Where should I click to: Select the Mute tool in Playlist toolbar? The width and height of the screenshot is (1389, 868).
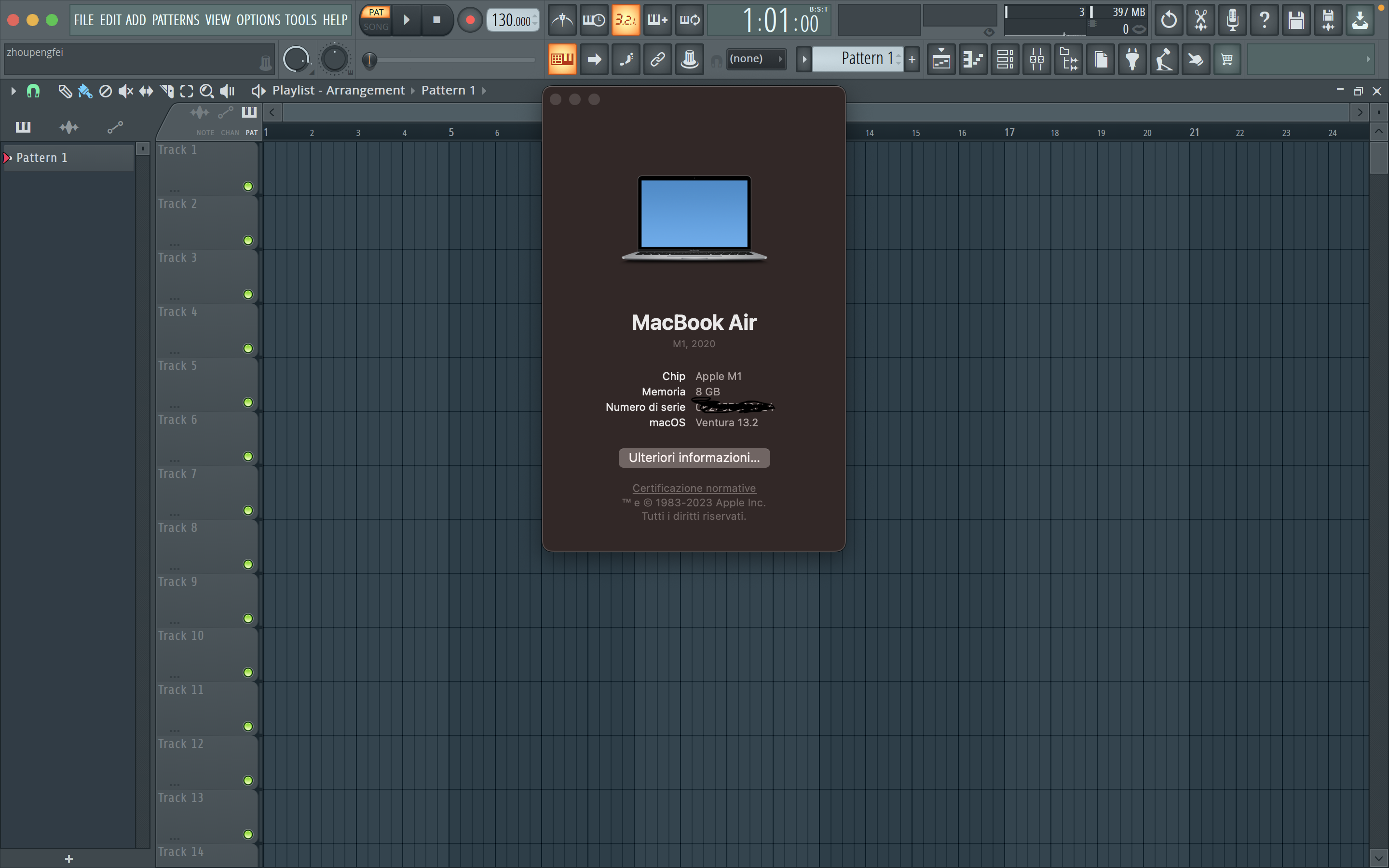126,91
